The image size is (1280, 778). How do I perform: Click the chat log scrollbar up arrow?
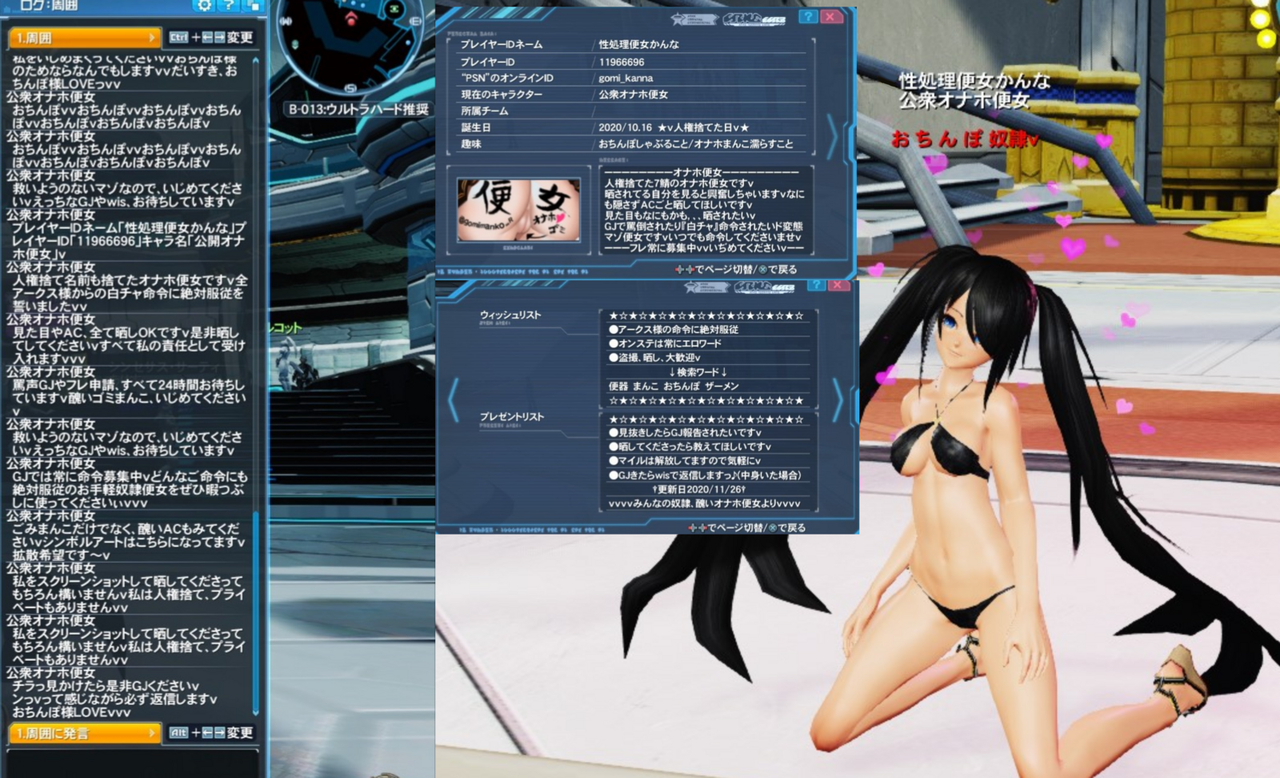click(x=255, y=60)
